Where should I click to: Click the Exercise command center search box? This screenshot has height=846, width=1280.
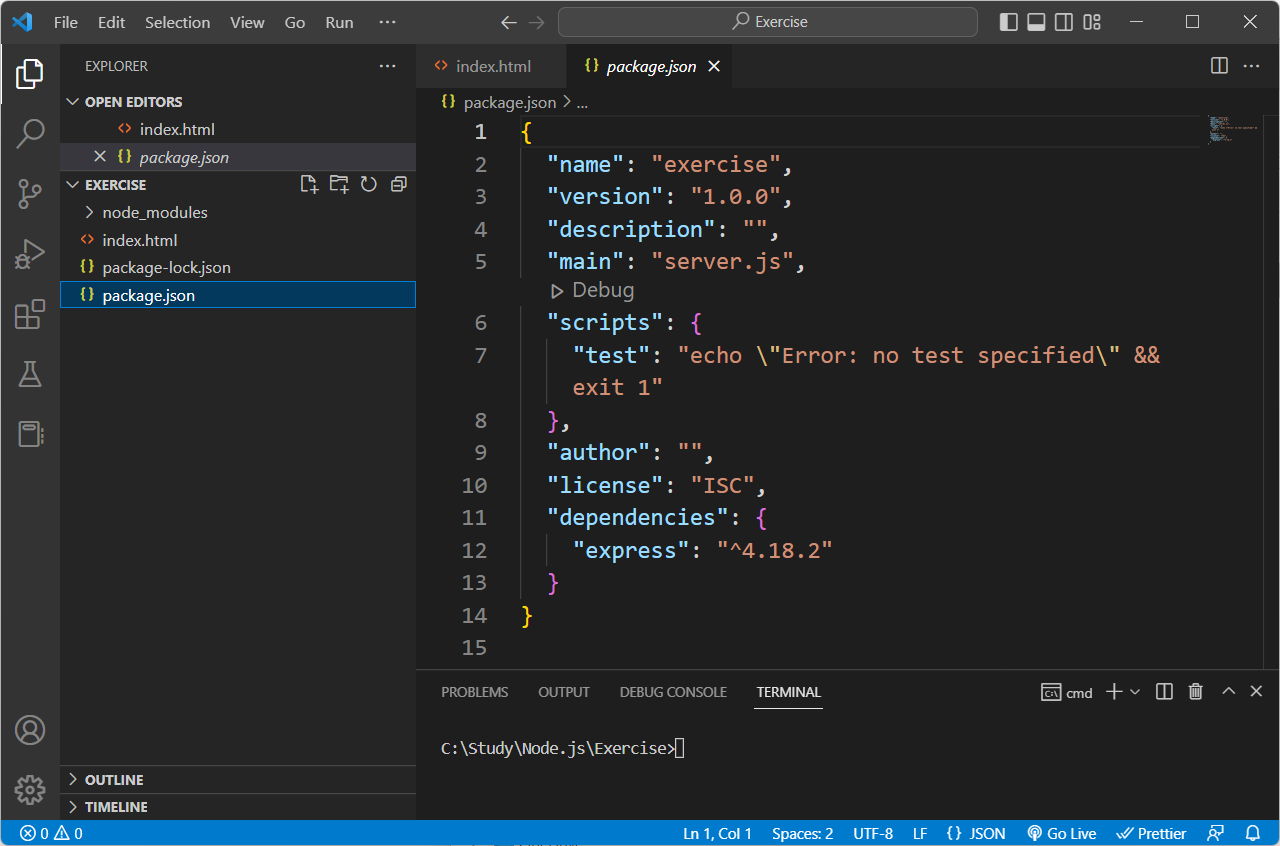click(768, 22)
